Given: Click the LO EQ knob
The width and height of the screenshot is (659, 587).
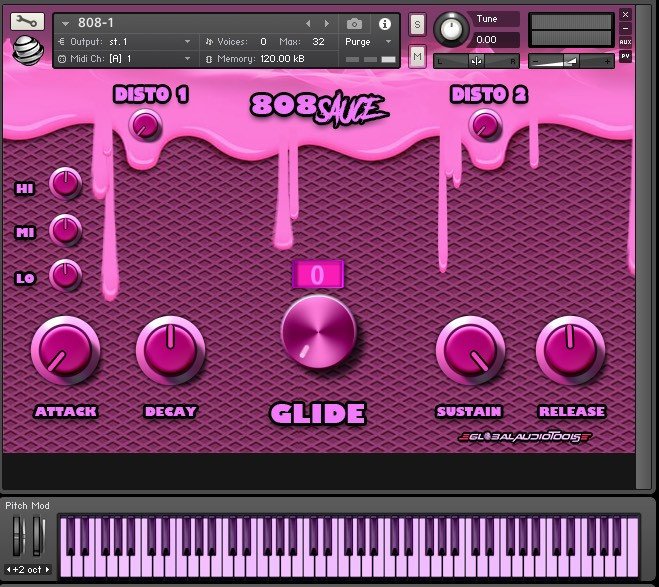Looking at the screenshot, I should click(66, 275).
